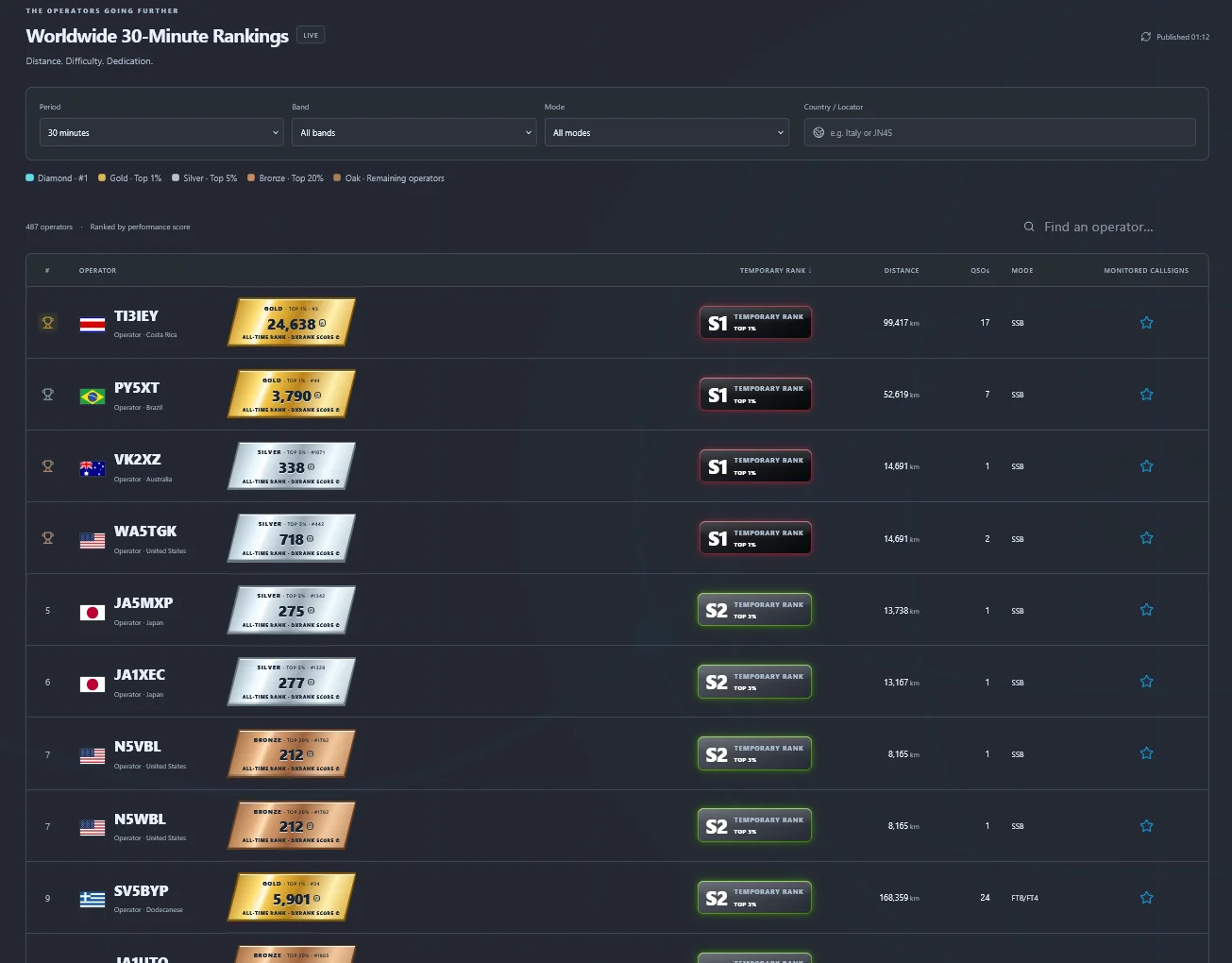The height and width of the screenshot is (963, 1232).
Task: Open the Period dropdown showing 30 minutes
Action: point(161,132)
